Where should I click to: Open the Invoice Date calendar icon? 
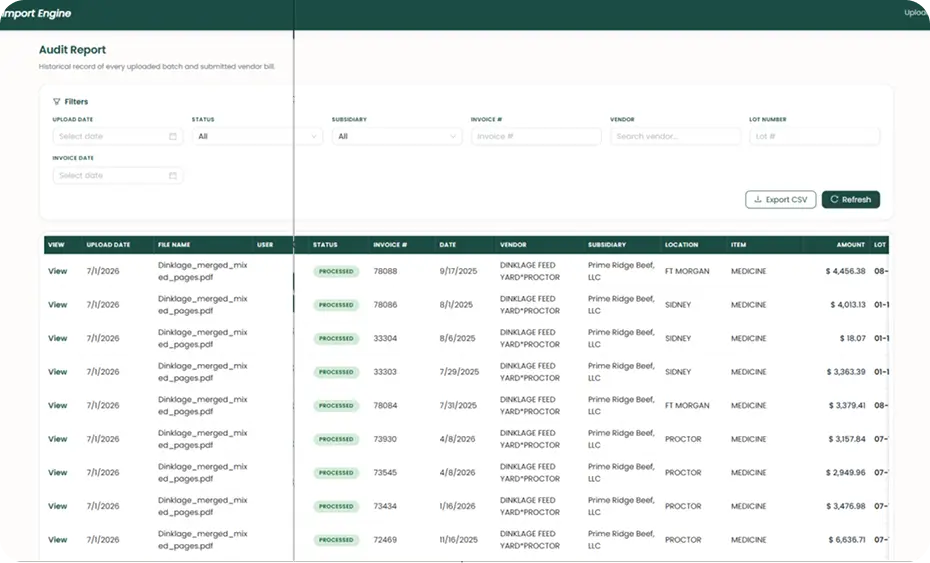pos(173,176)
